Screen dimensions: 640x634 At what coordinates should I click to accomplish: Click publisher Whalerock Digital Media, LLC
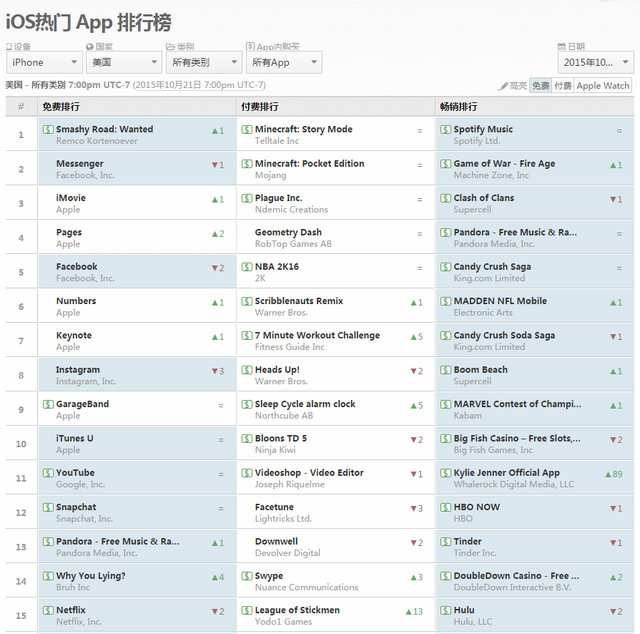pyautogui.click(x=513, y=484)
